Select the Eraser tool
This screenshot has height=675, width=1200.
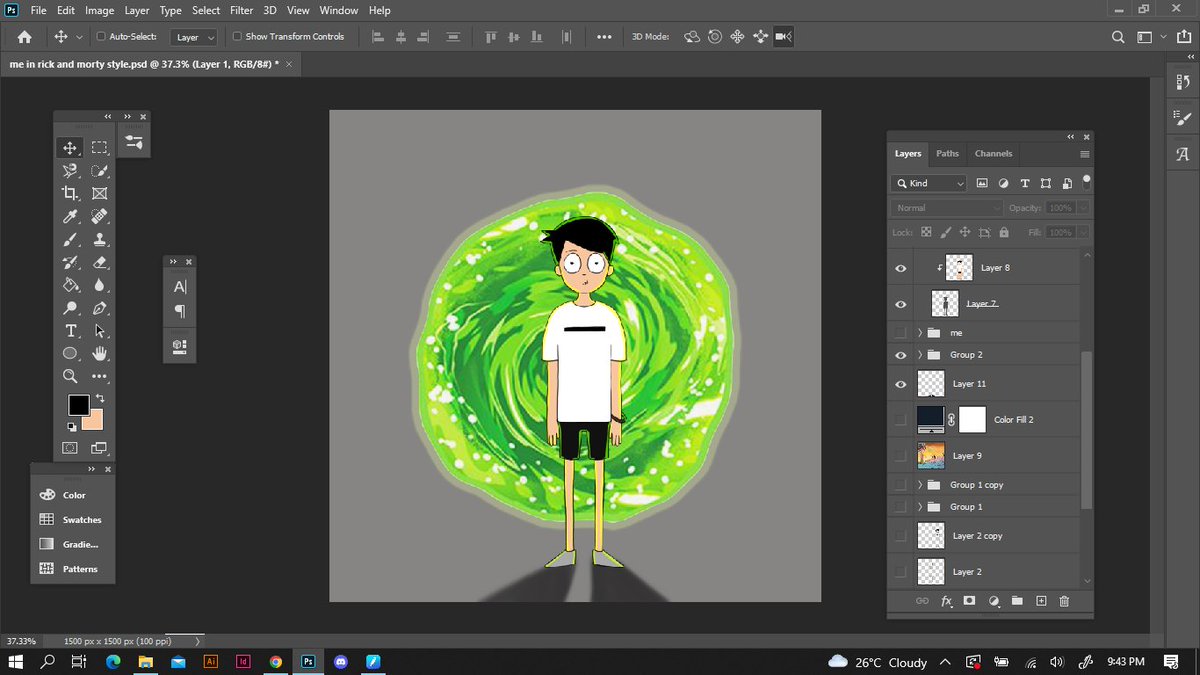[x=99, y=263]
